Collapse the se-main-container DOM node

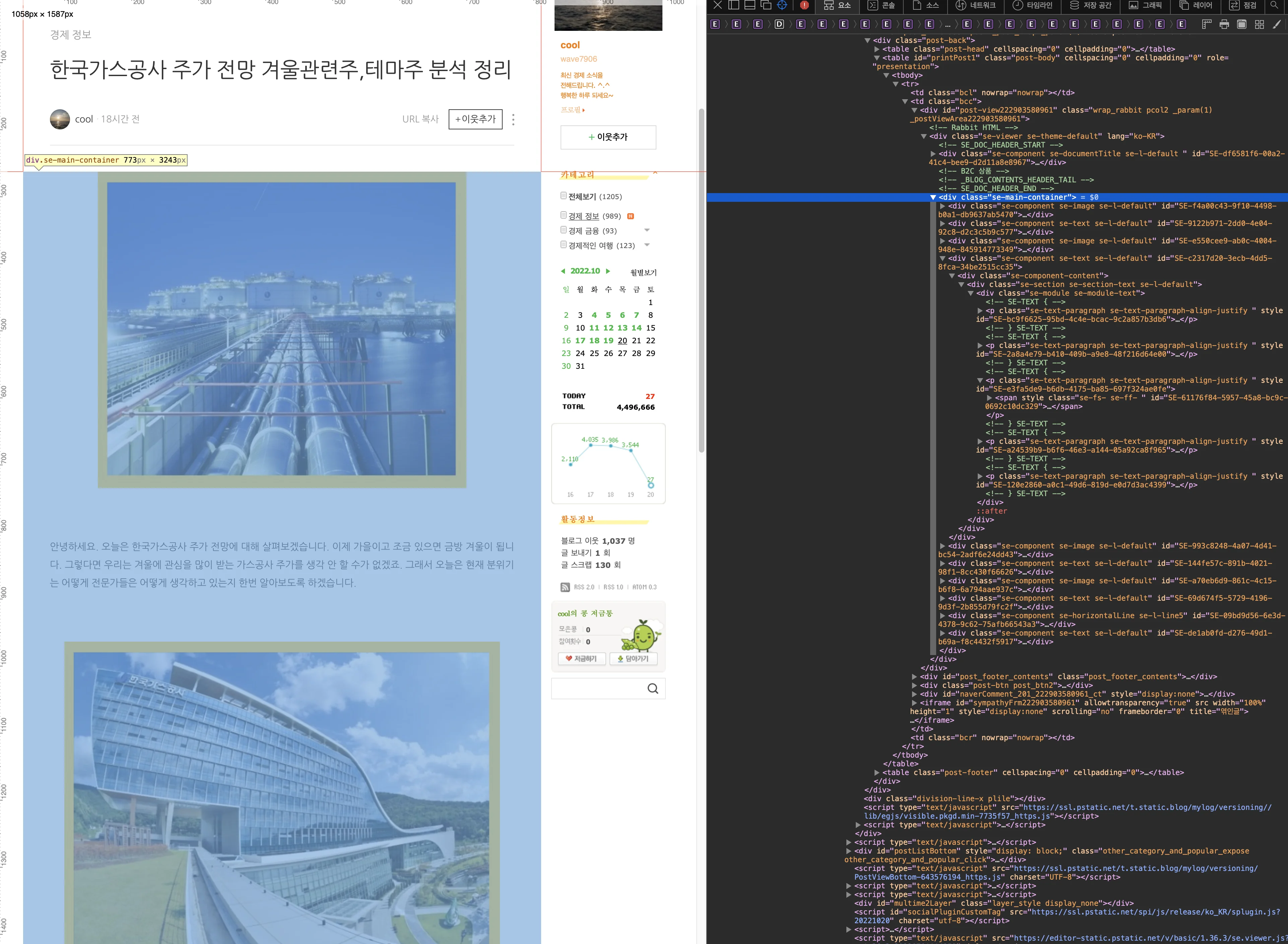(933, 197)
